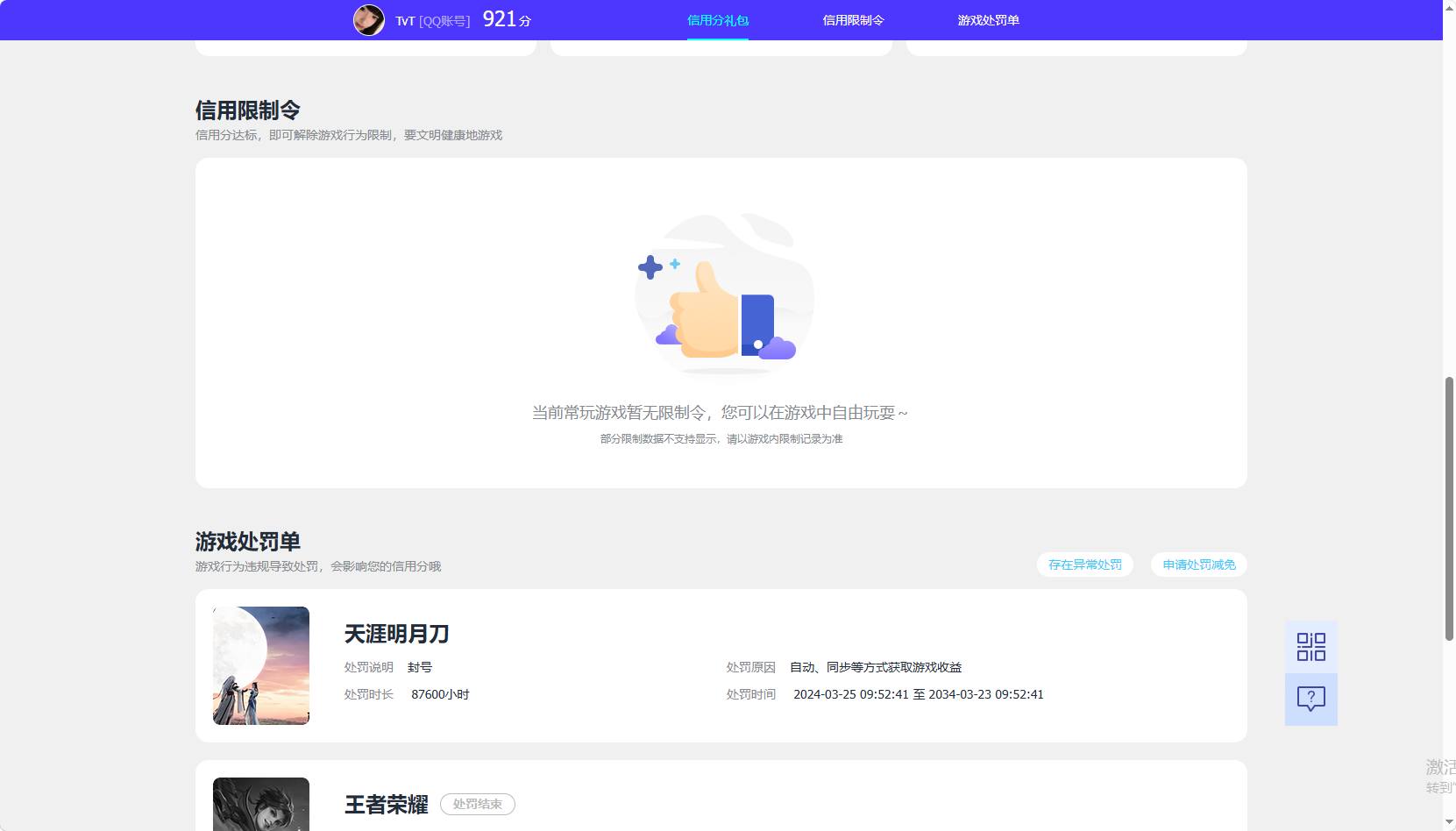Click the 当前常玩游戏暂无限制令 message
Viewport: 1456px width, 831px height.
click(x=720, y=412)
